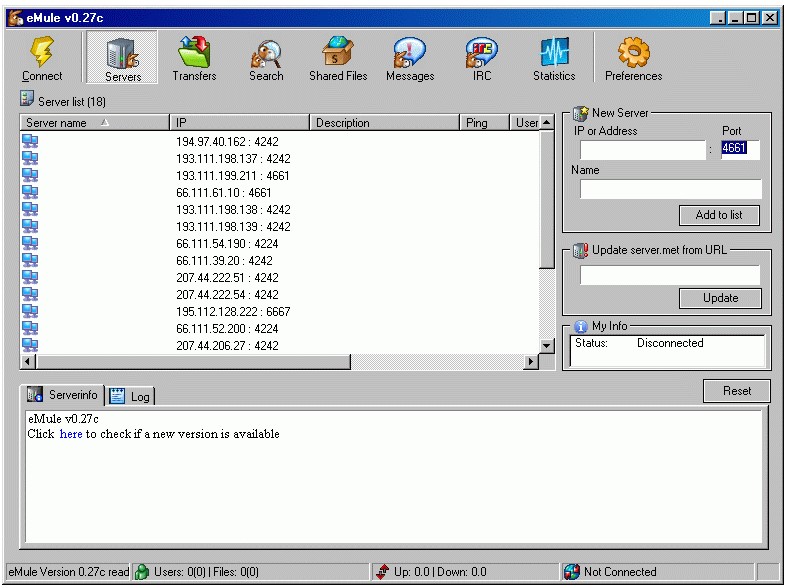The height and width of the screenshot is (588, 788).
Task: Click the 'here' new version link
Action: [71, 434]
